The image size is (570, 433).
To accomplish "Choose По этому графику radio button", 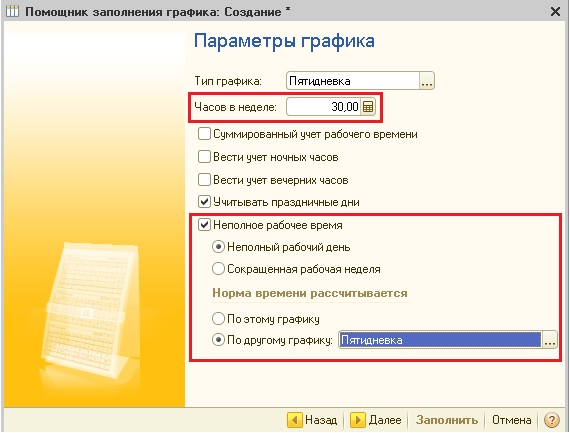I will click(x=218, y=318).
